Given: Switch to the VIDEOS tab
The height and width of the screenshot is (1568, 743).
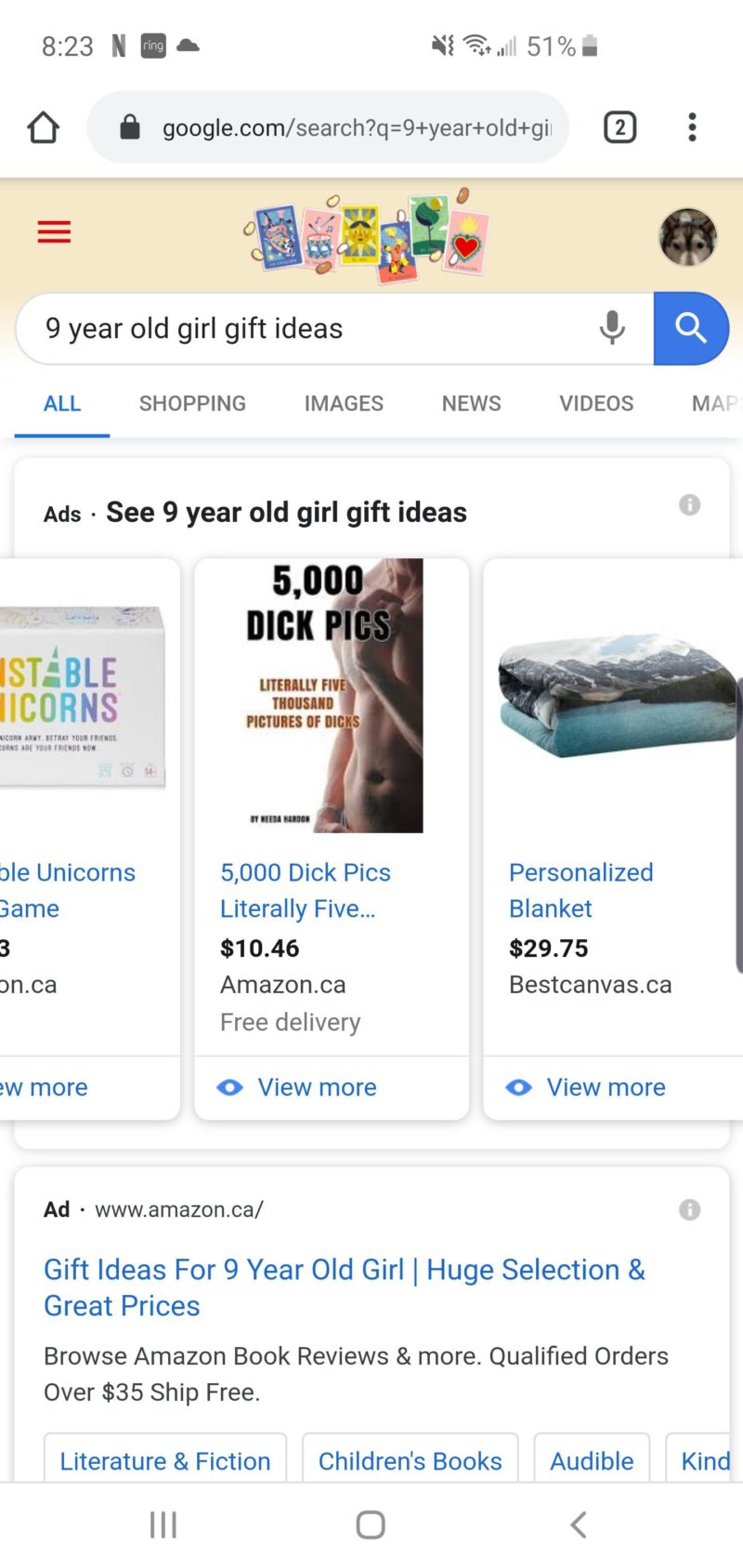Looking at the screenshot, I should [x=596, y=403].
